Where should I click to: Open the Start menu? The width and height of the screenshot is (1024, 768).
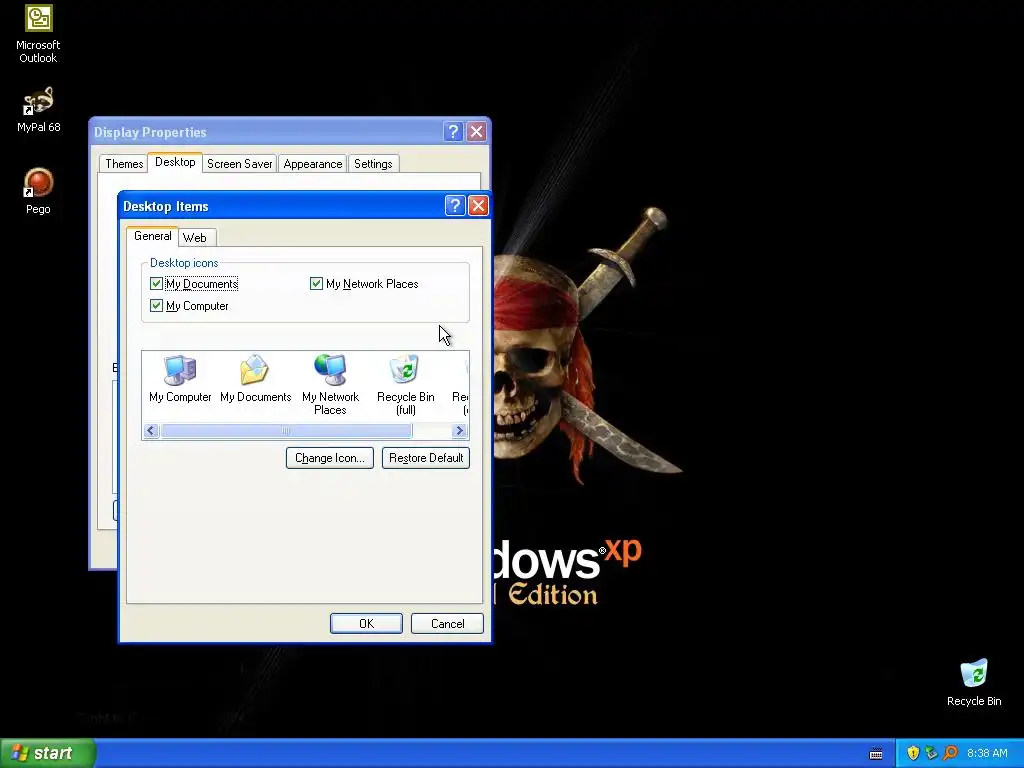coord(48,753)
